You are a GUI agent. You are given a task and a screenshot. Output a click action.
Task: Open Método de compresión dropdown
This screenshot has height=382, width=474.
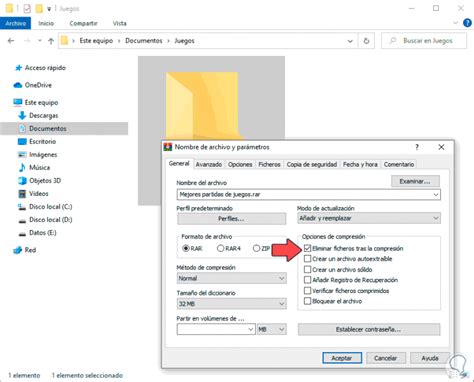231,278
